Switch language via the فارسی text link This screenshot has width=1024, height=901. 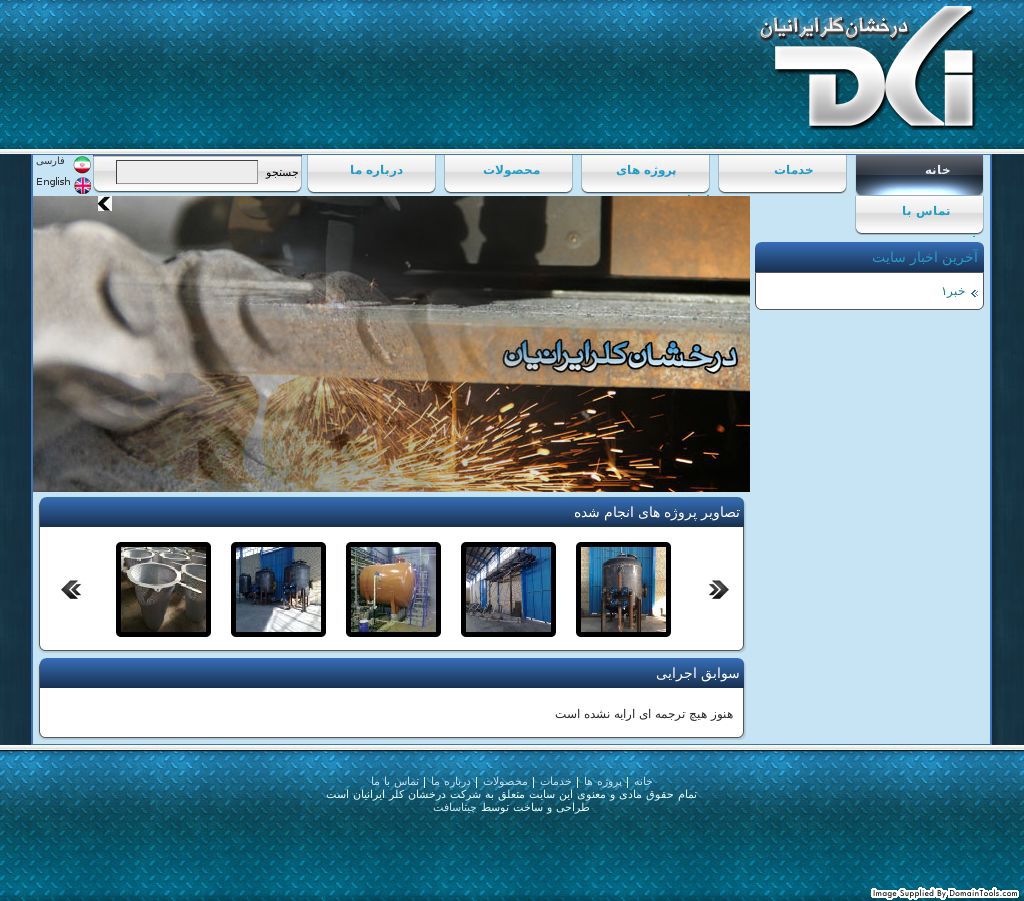coord(50,161)
